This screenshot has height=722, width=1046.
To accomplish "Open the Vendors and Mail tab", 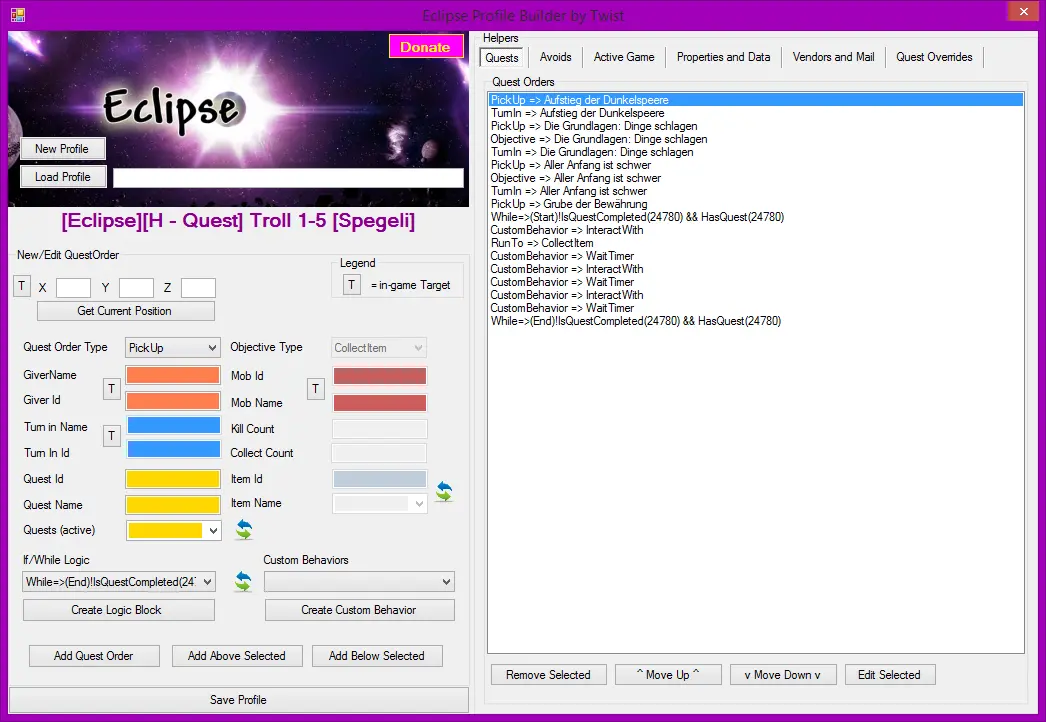I will point(833,57).
